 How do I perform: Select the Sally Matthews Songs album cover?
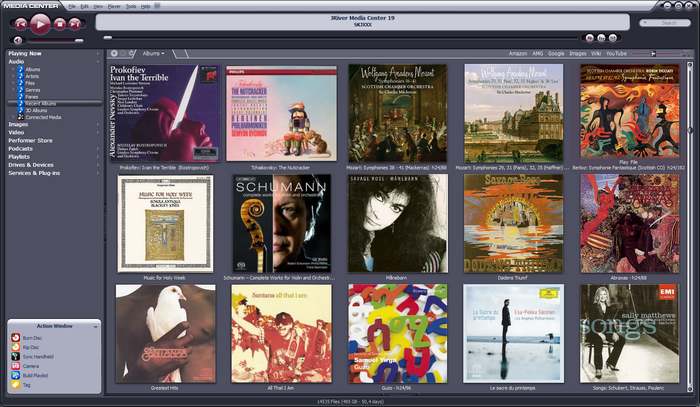(x=629, y=333)
